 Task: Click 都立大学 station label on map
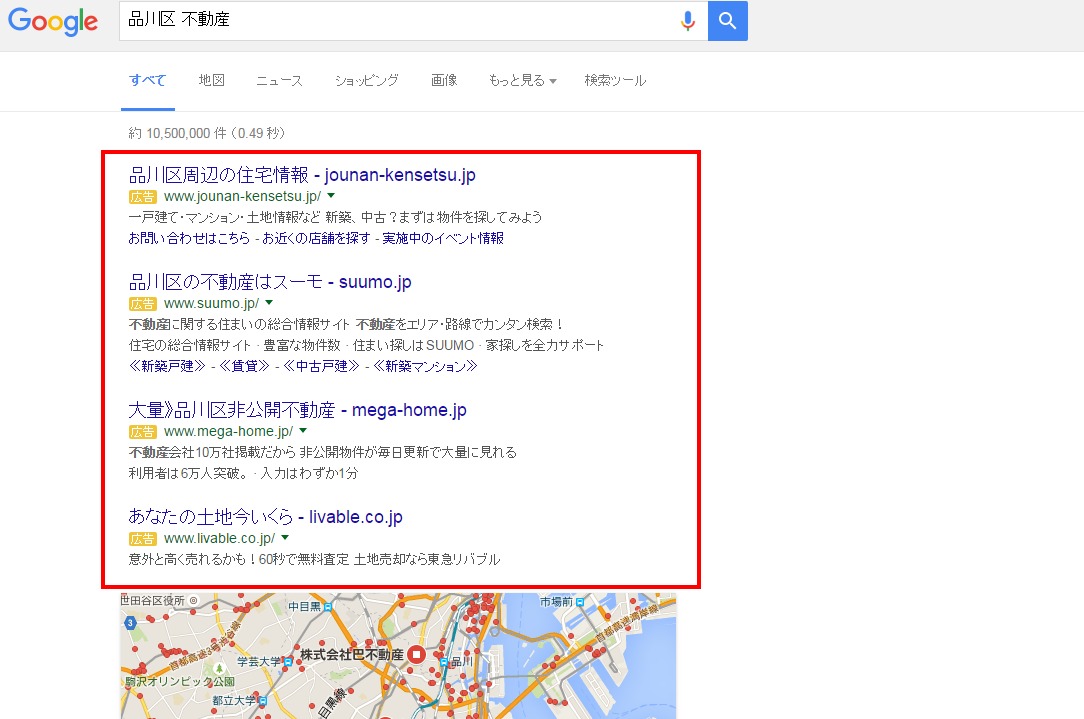click(234, 700)
